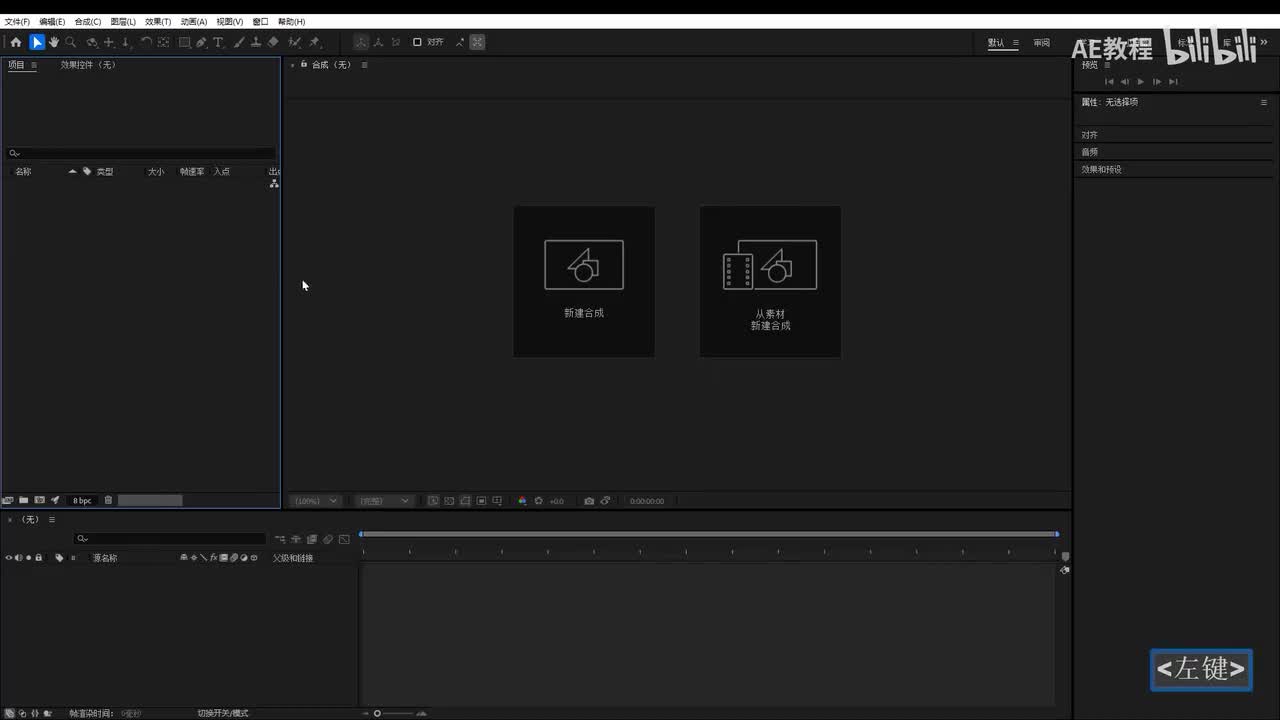The height and width of the screenshot is (720, 1280).
Task: Select the Zoom magnifier tool
Action: click(71, 42)
